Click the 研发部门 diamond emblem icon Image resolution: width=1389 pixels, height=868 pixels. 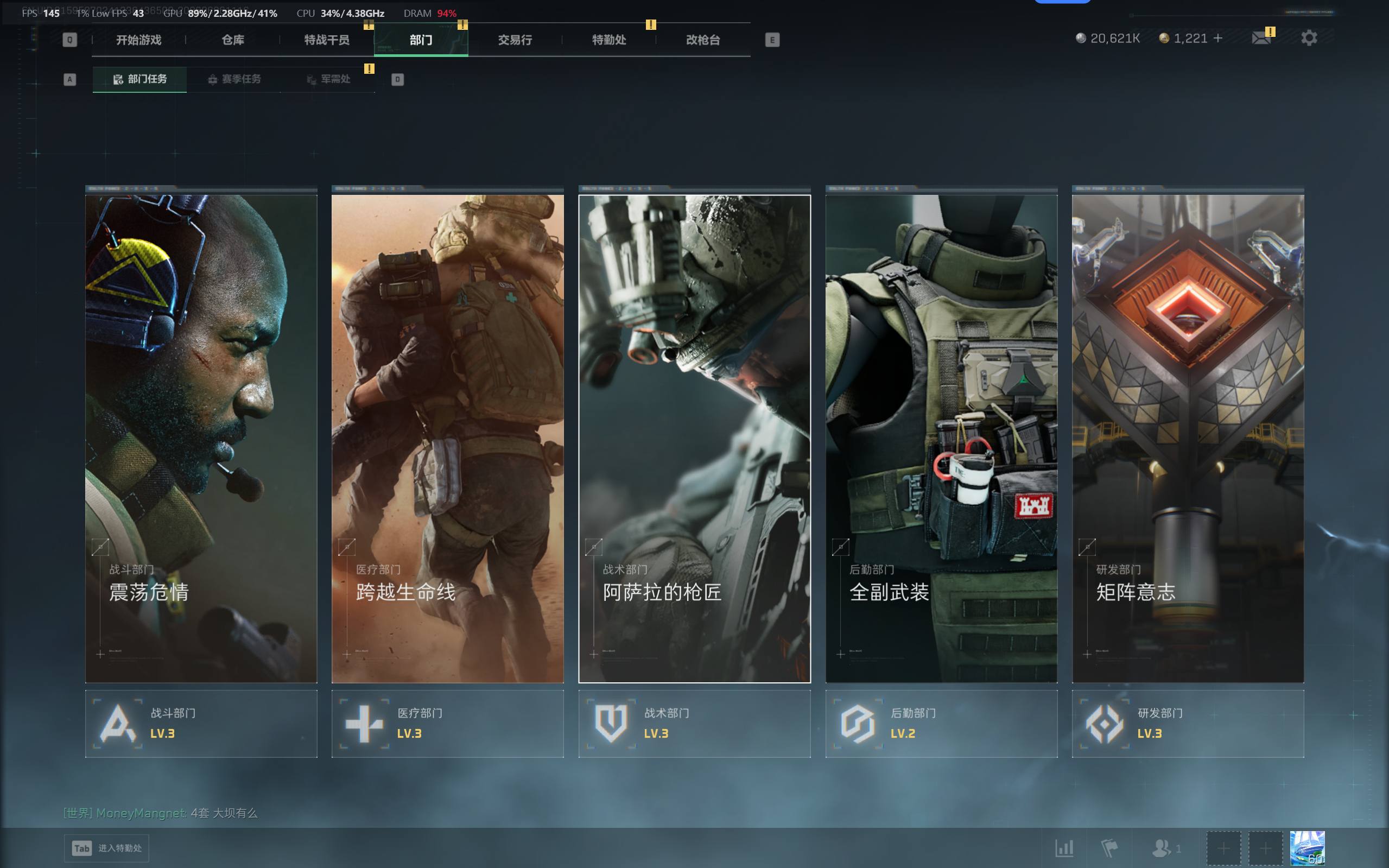click(1105, 723)
